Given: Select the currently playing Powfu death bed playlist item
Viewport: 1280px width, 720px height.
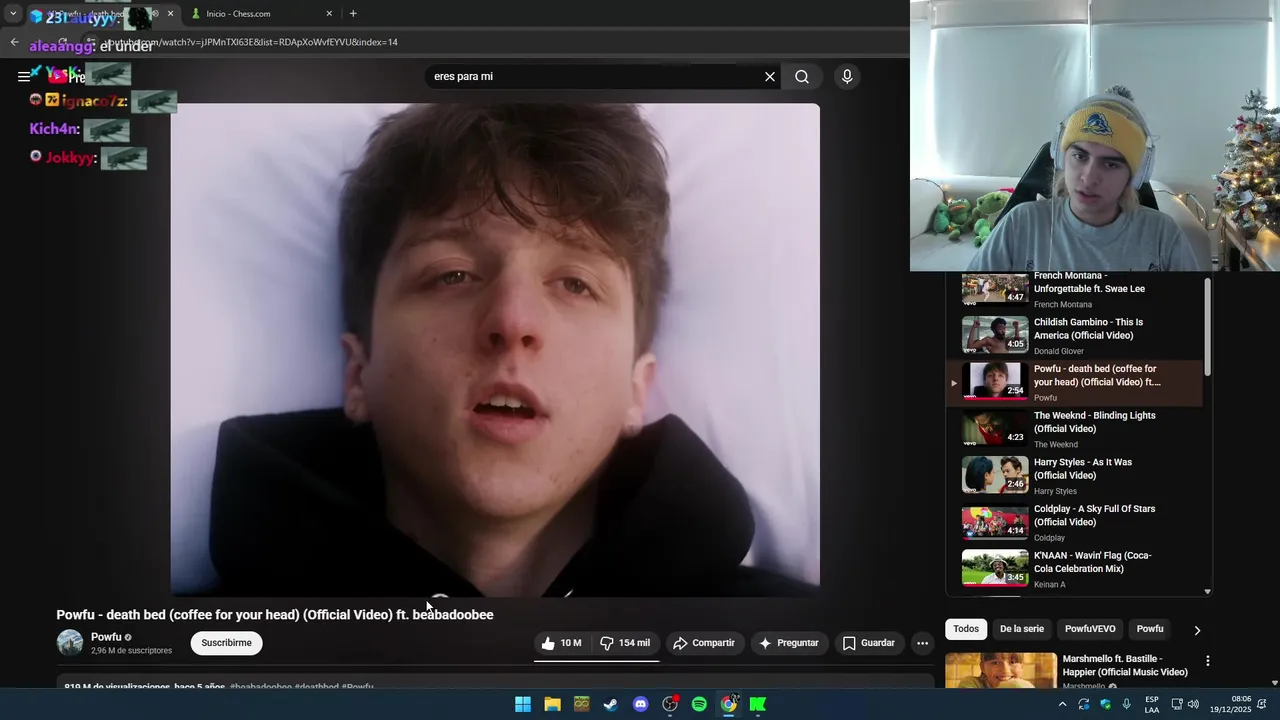Looking at the screenshot, I should pos(1075,383).
